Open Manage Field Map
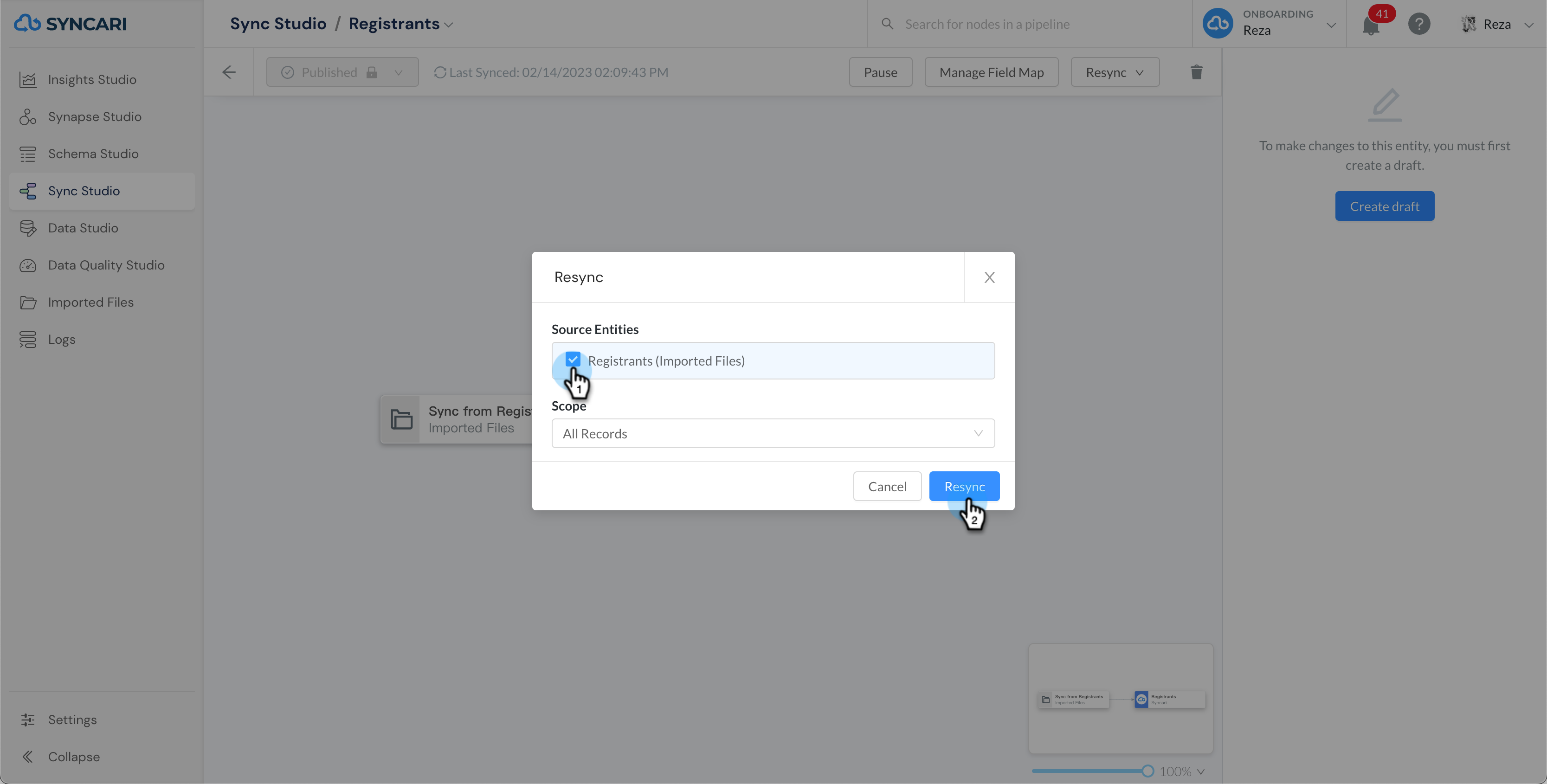 coord(992,72)
